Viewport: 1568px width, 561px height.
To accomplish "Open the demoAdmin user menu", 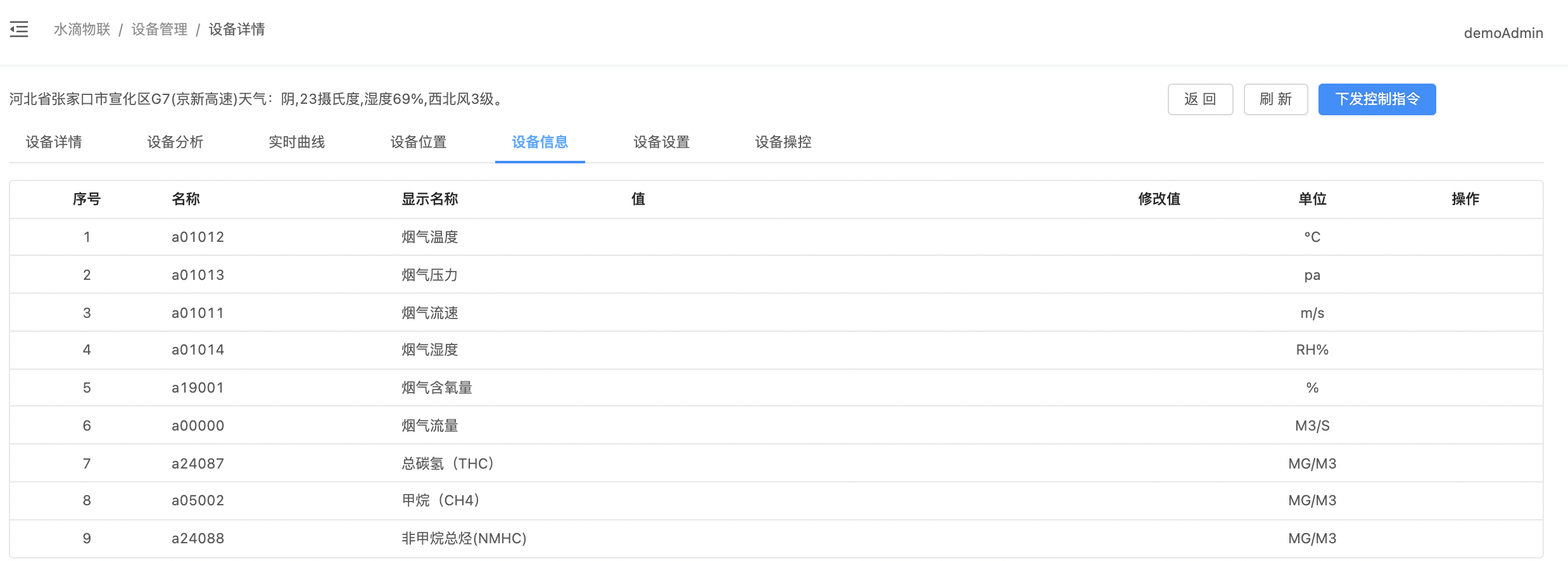I will click(1503, 33).
